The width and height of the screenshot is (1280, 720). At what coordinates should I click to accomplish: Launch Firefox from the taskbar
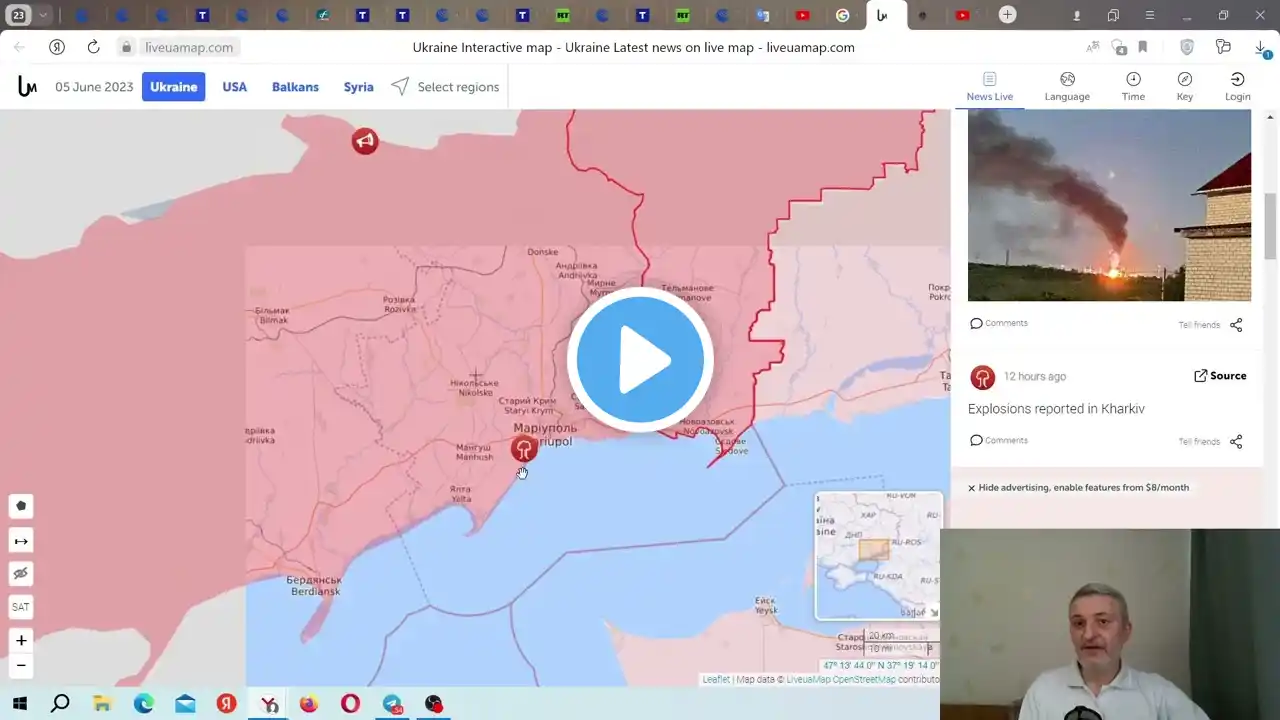pos(308,704)
